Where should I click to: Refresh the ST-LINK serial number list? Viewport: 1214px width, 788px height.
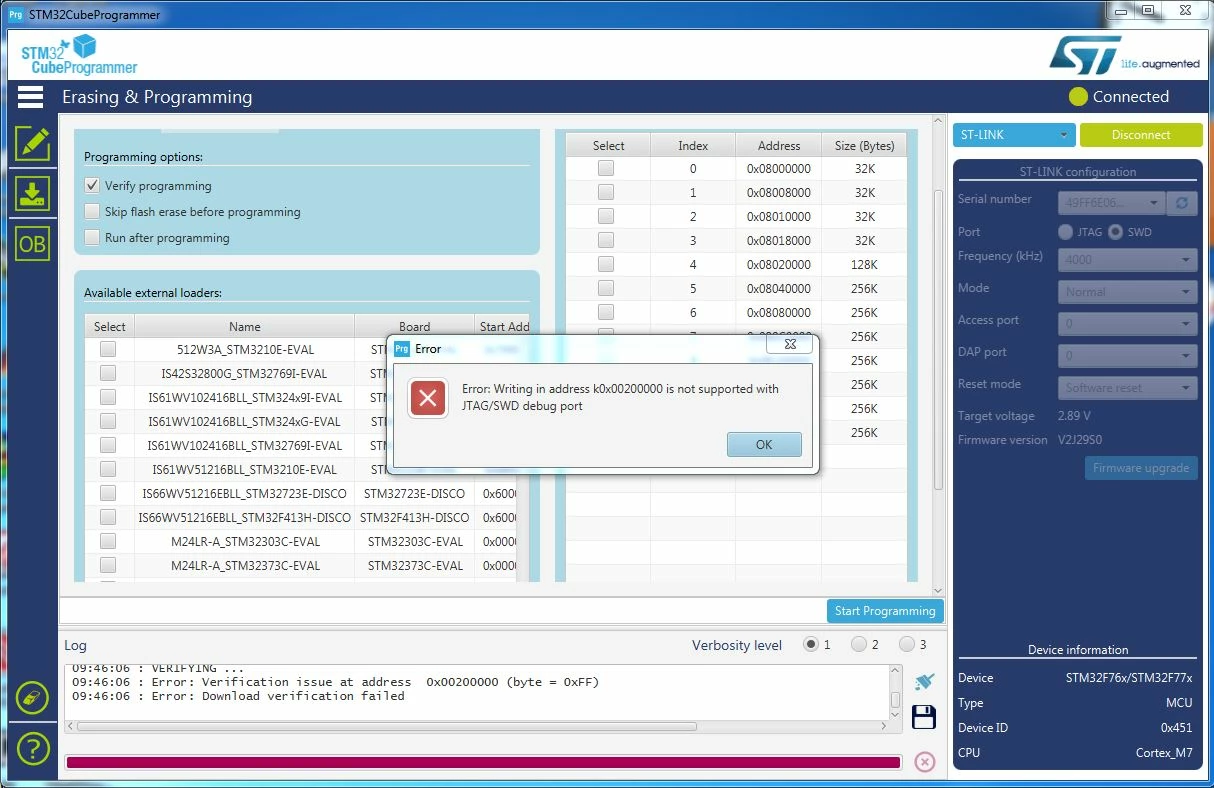[x=1182, y=203]
